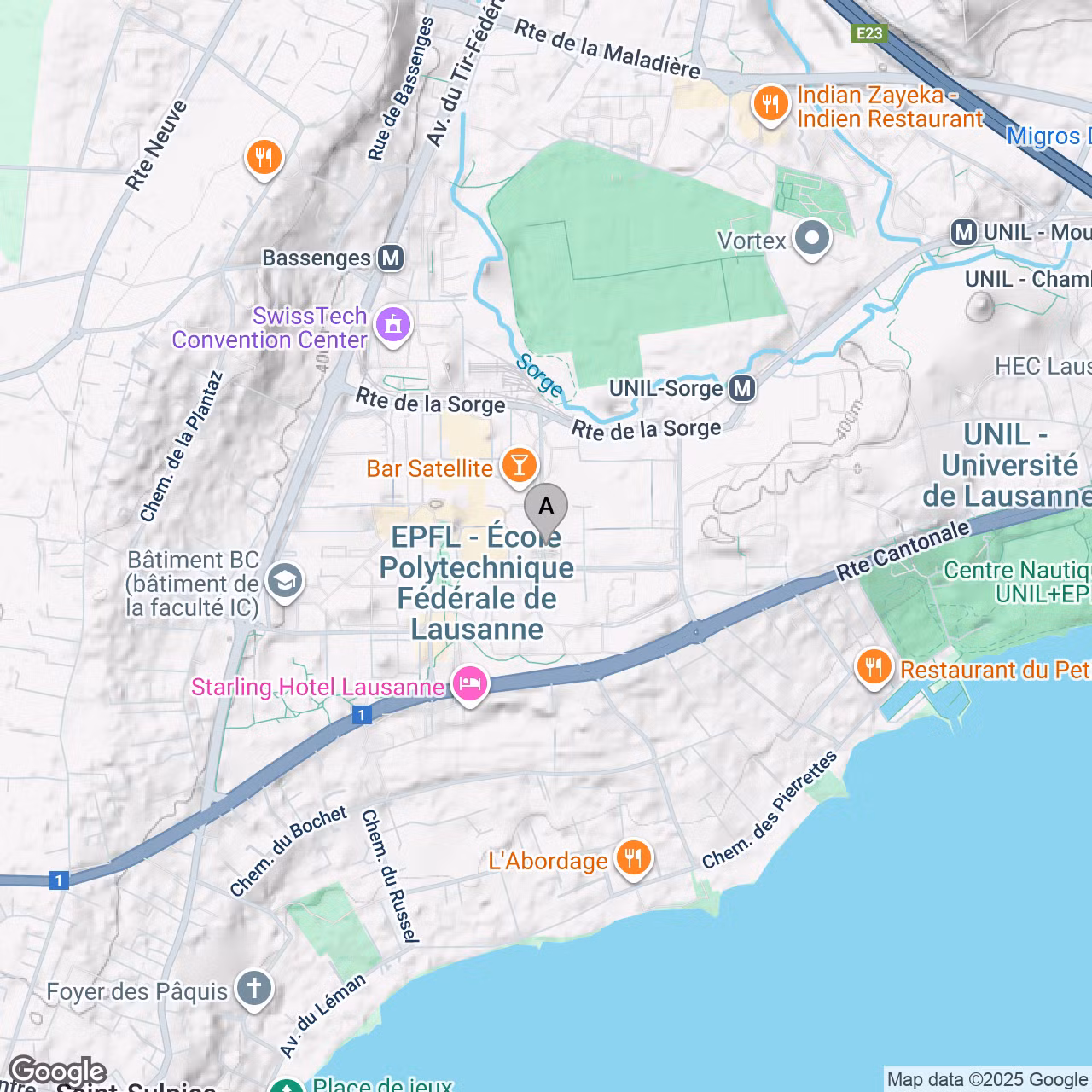Screen dimensions: 1092x1092
Task: Select the Bar Satellite cocktail icon
Action: tap(520, 466)
